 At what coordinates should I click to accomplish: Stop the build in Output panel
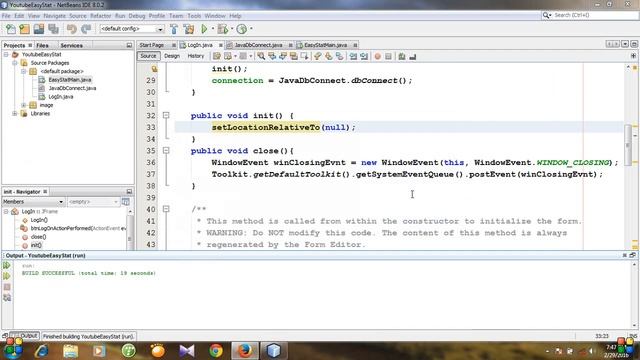point(7,287)
